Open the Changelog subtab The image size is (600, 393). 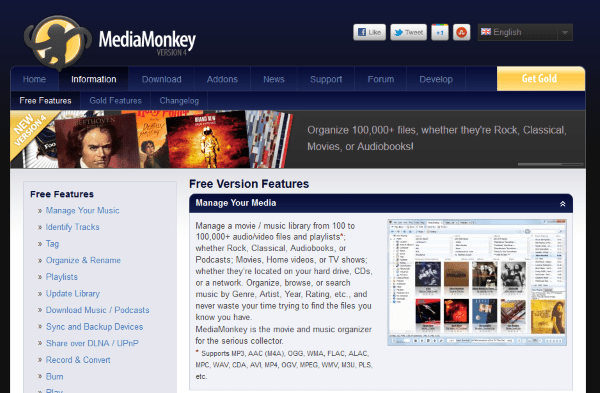pyautogui.click(x=179, y=101)
